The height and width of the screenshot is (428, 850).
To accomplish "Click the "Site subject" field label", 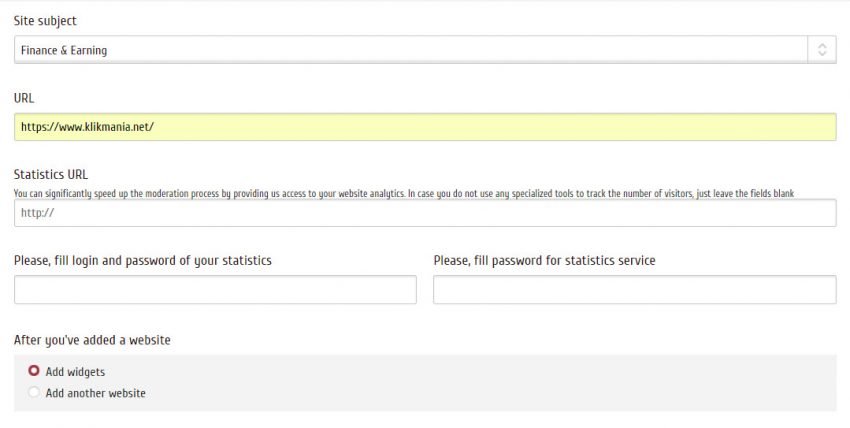I will 45,21.
